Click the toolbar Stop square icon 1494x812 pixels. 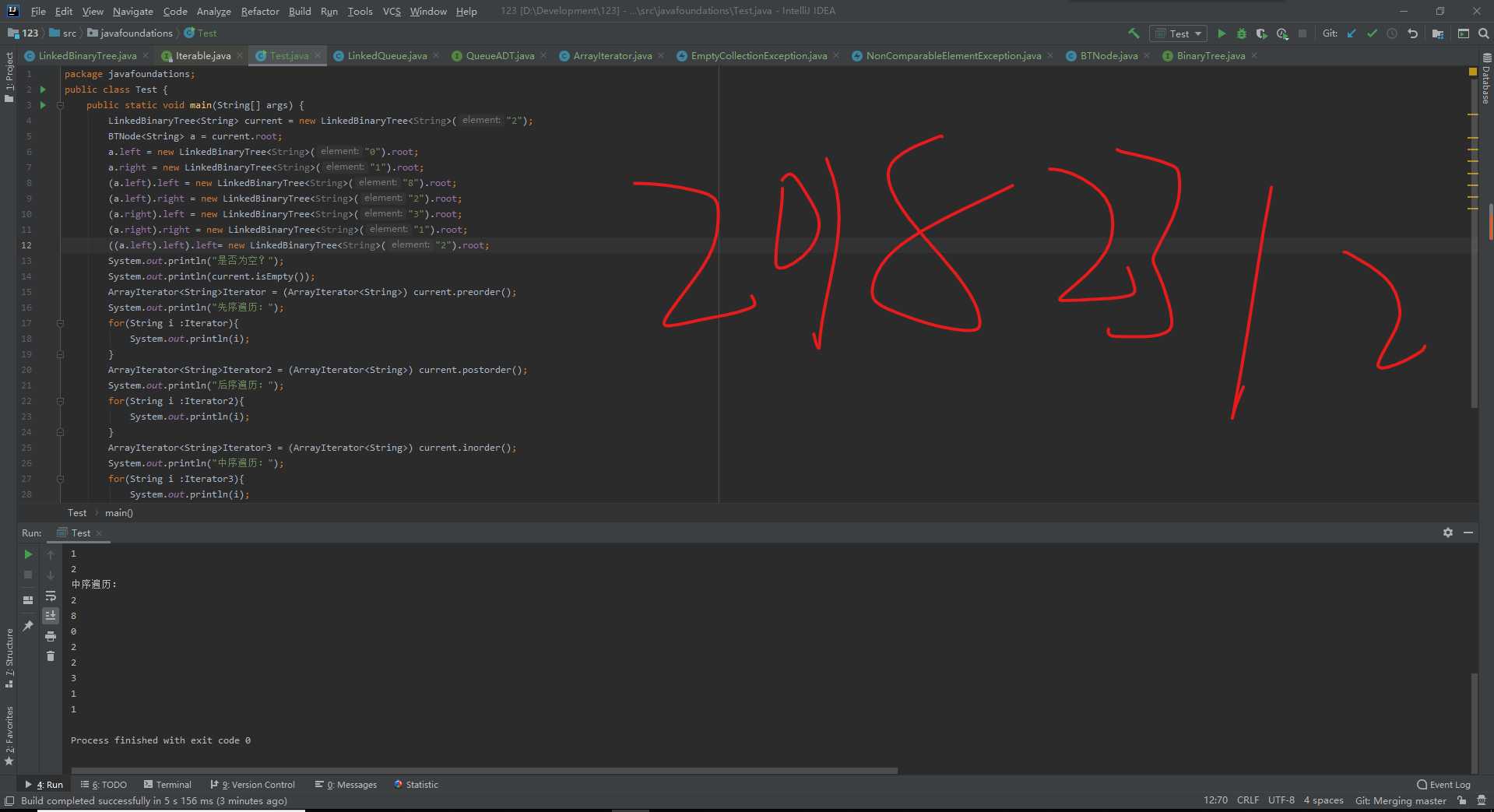pyautogui.click(x=1302, y=33)
